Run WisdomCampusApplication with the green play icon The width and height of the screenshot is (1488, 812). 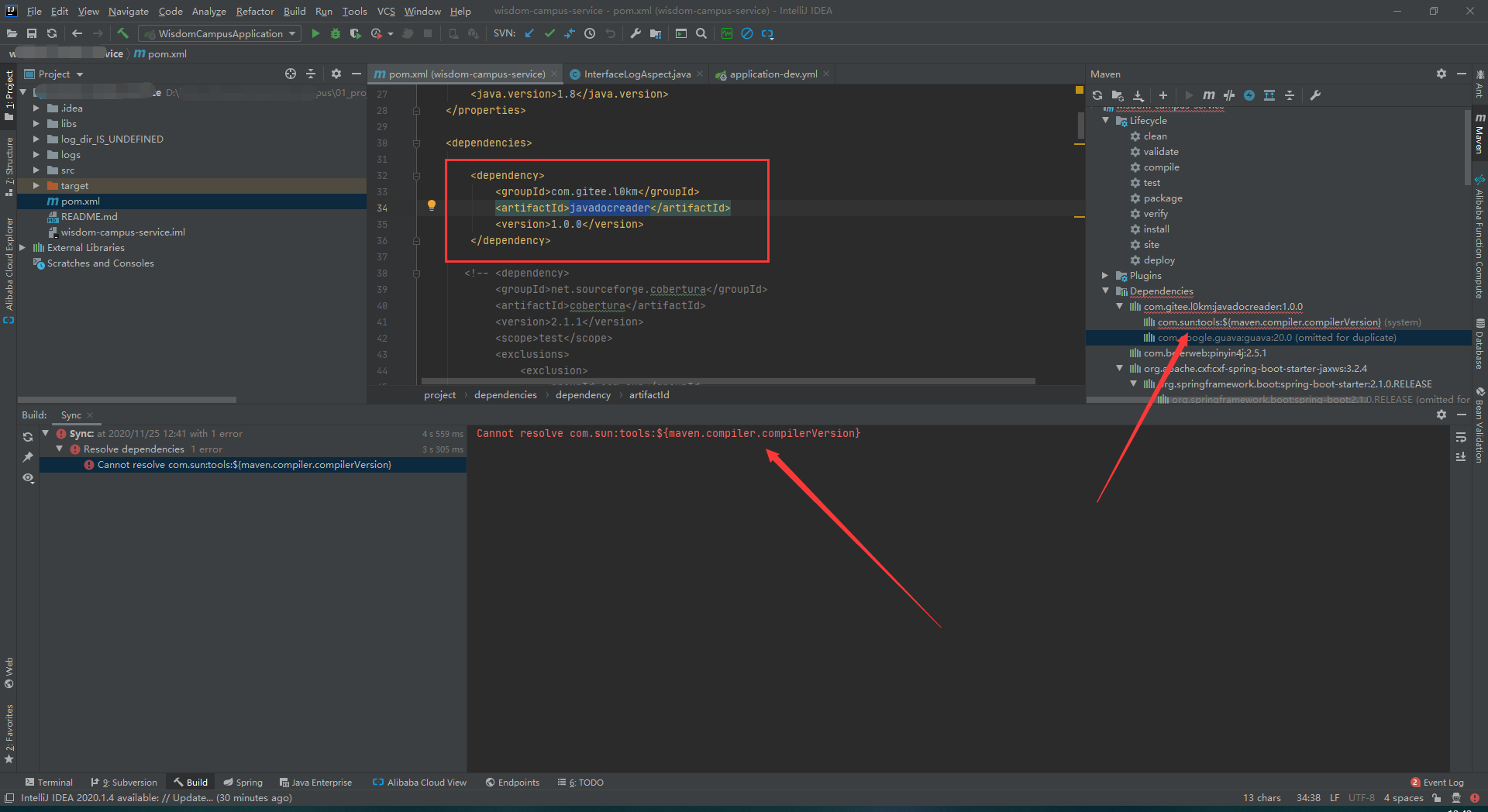(x=315, y=33)
